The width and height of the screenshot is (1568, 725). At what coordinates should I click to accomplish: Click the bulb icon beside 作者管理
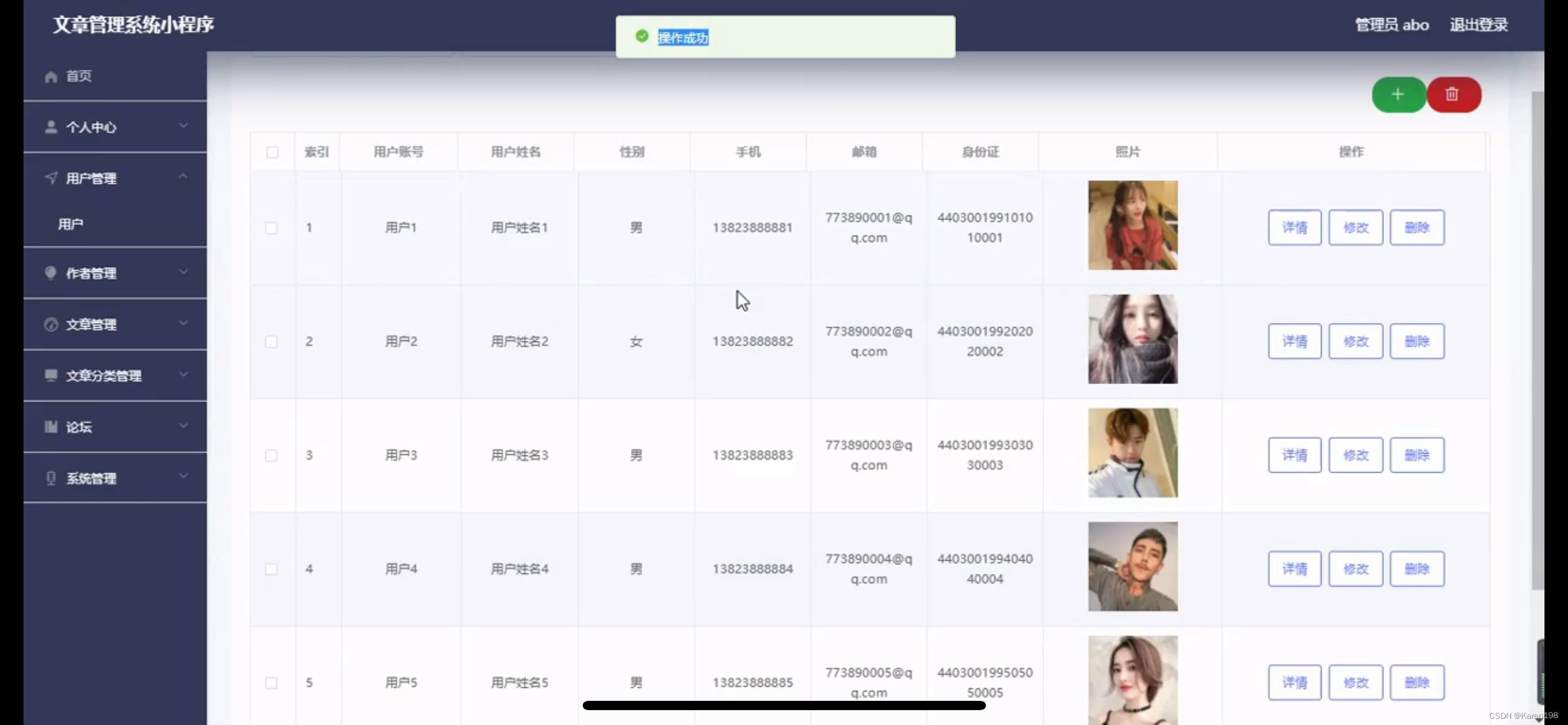pyautogui.click(x=51, y=273)
